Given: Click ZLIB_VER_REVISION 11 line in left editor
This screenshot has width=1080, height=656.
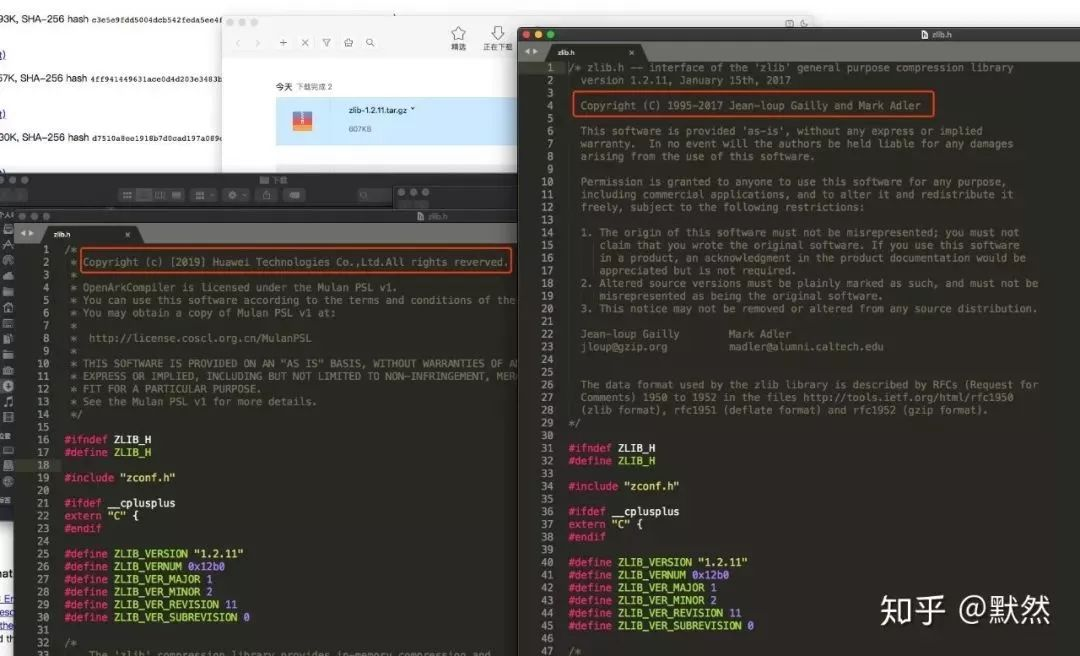Looking at the screenshot, I should pos(151,604).
